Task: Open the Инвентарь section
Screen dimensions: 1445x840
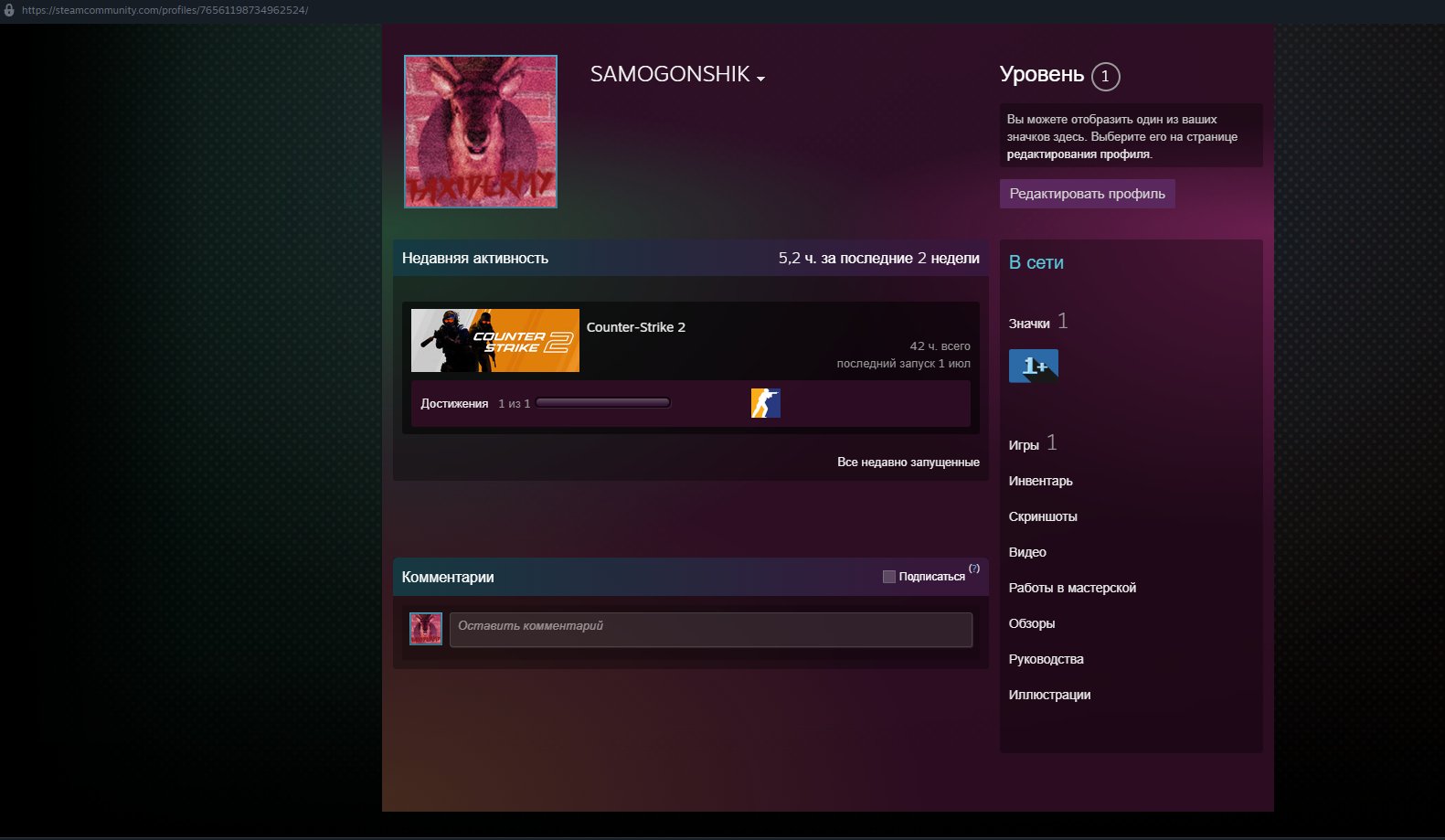Action: (1041, 481)
